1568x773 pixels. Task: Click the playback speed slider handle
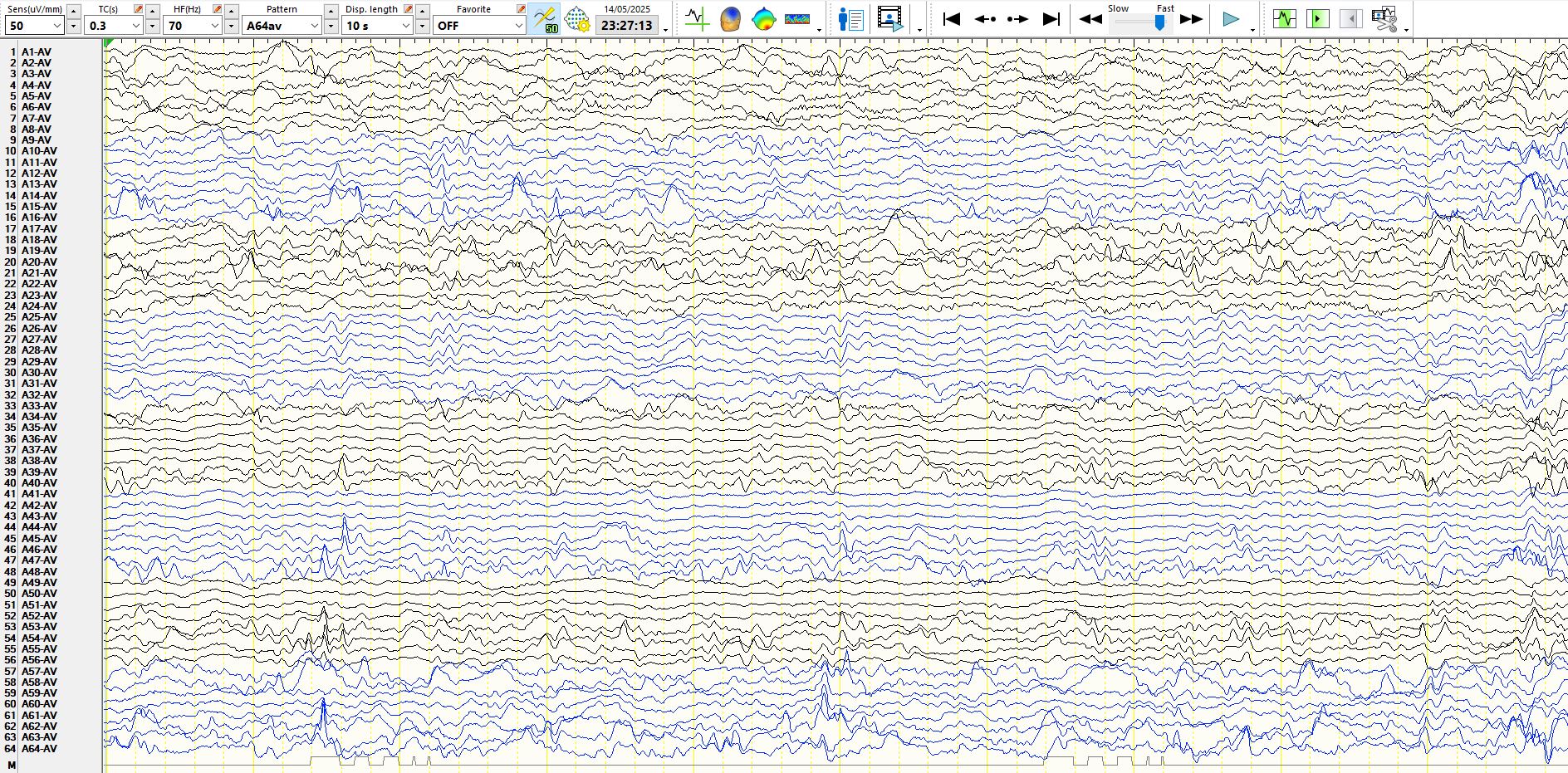1159,22
